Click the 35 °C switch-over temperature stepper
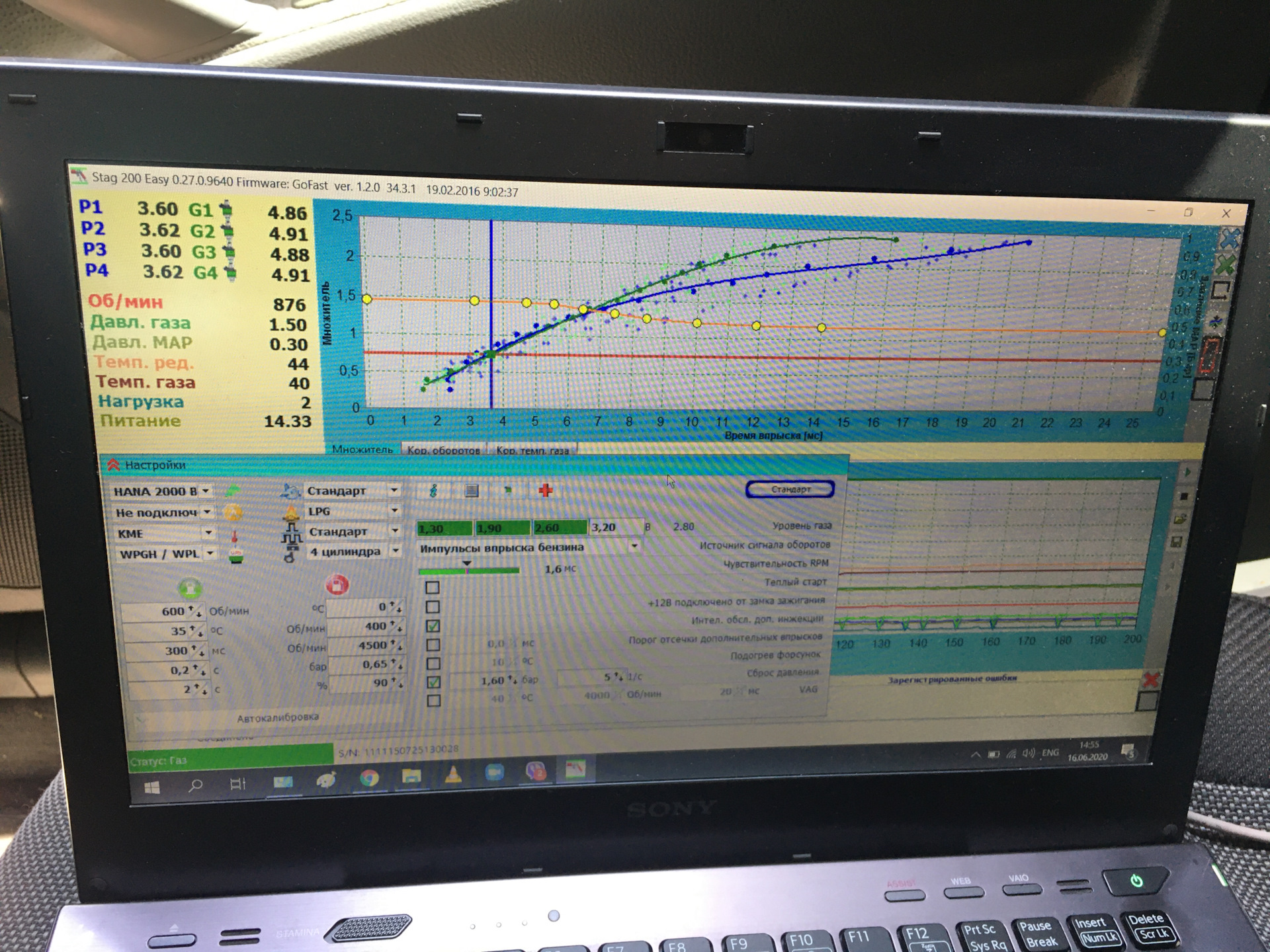This screenshot has height=952, width=1270. click(165, 631)
